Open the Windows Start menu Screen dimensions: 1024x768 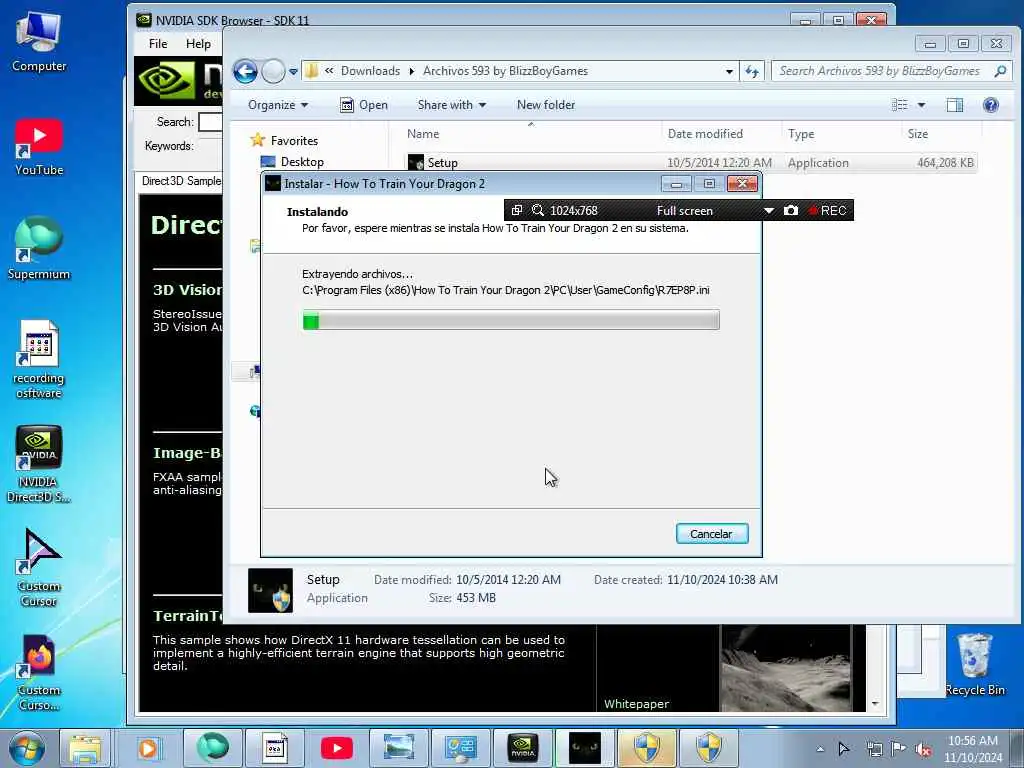(x=27, y=748)
